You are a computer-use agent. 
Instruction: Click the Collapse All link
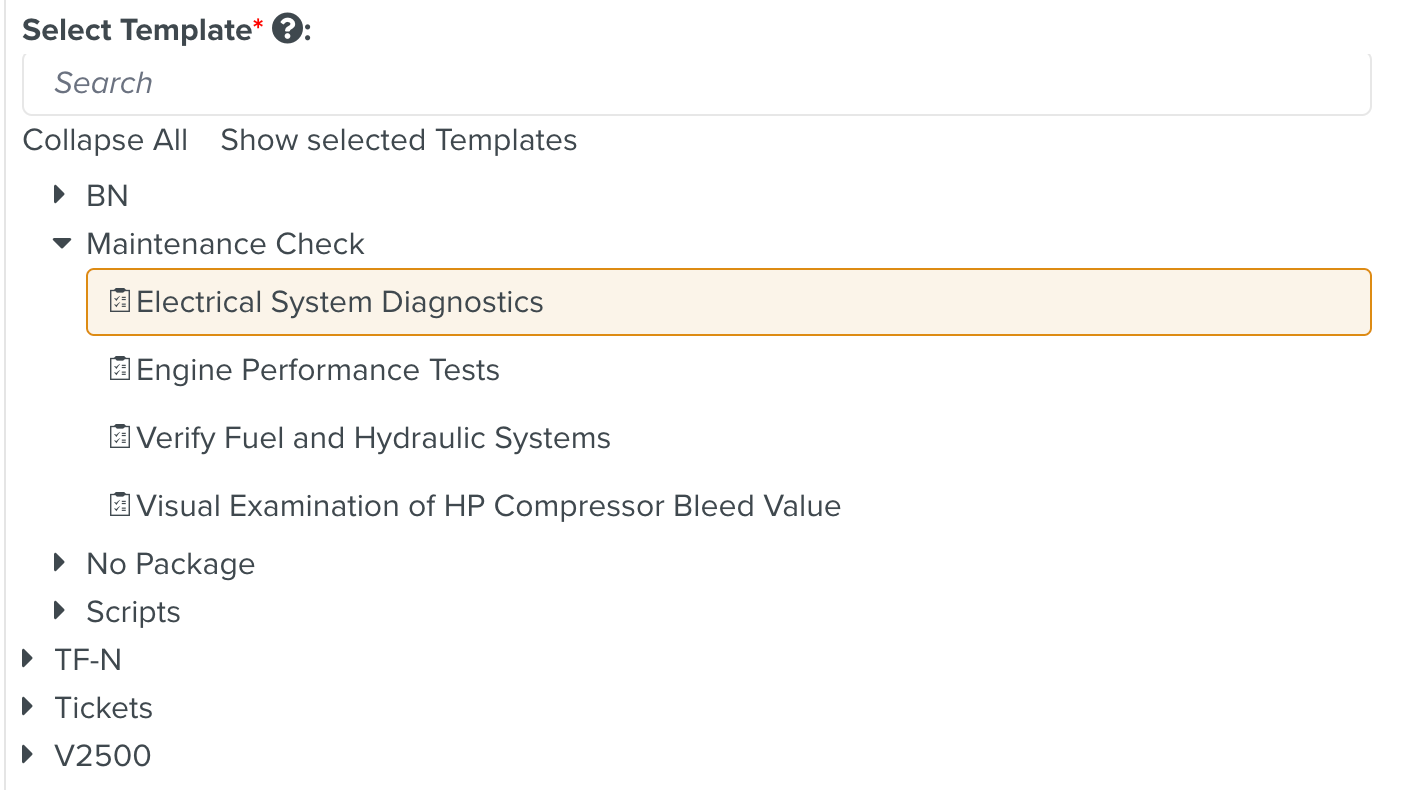coord(105,140)
